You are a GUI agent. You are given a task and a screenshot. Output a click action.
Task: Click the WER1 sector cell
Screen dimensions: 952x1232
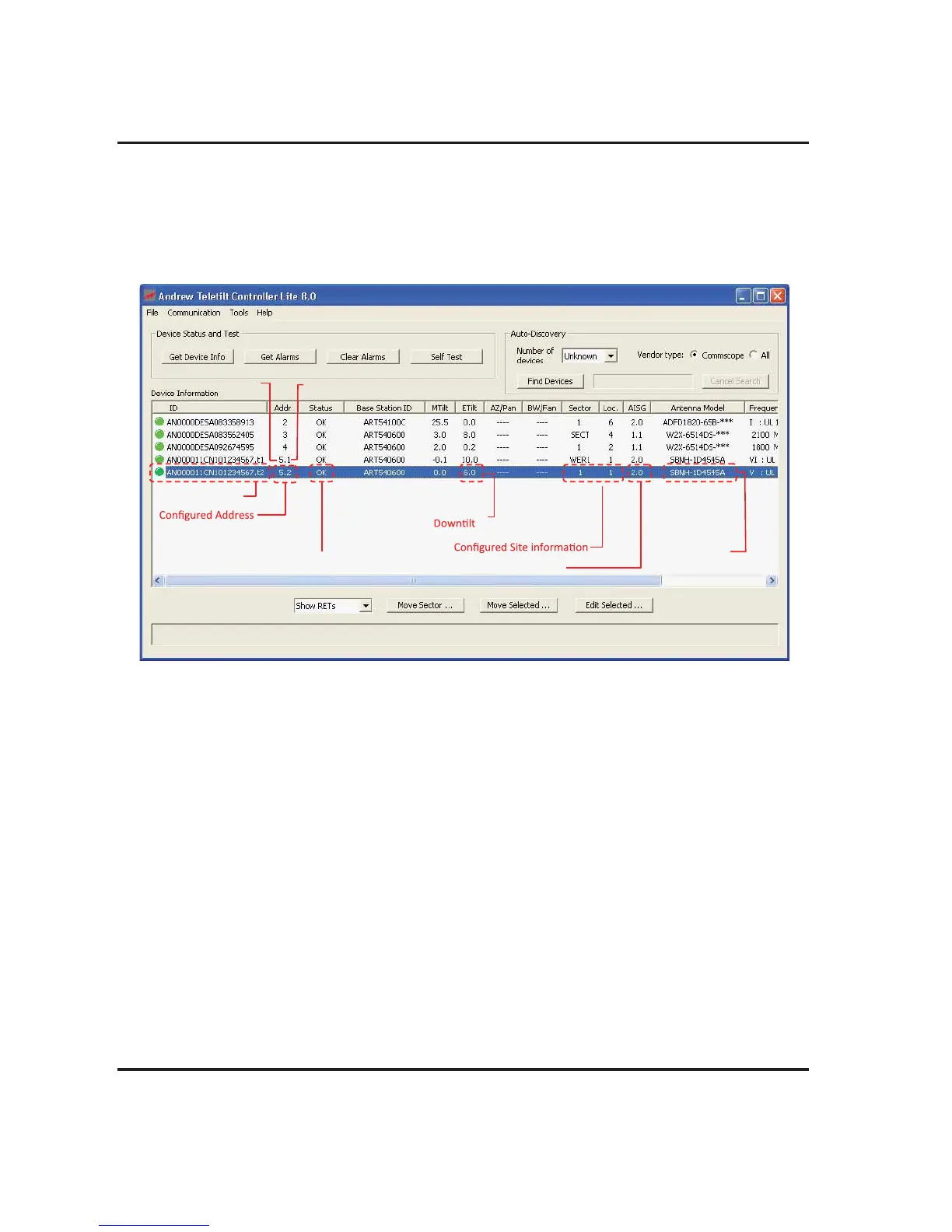[579, 460]
